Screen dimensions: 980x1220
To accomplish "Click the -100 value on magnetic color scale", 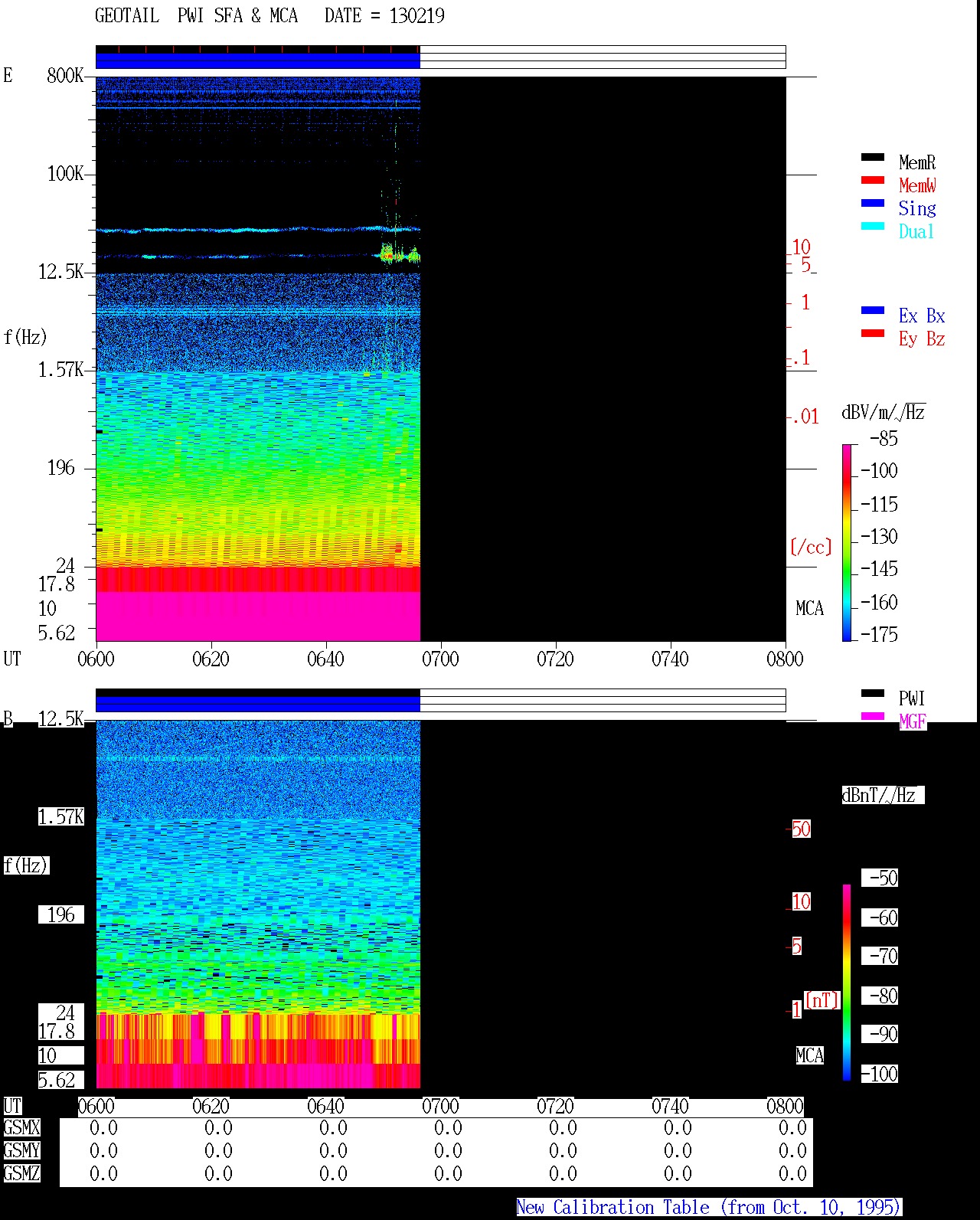I will (x=880, y=1074).
